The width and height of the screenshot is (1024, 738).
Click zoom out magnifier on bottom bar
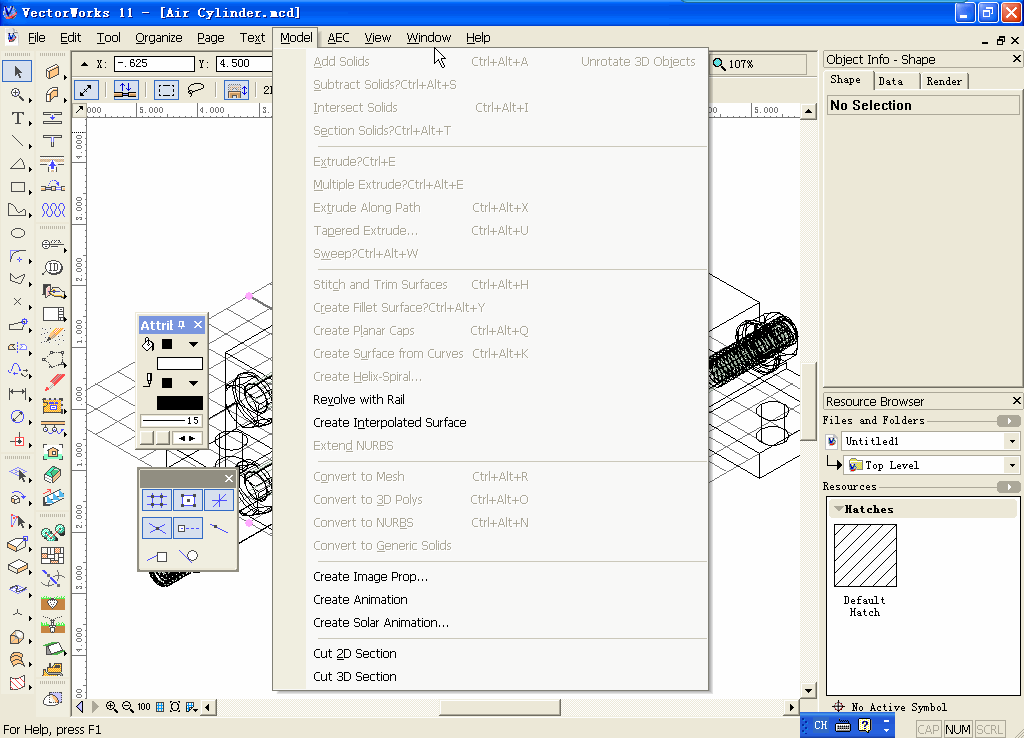pyautogui.click(x=127, y=707)
